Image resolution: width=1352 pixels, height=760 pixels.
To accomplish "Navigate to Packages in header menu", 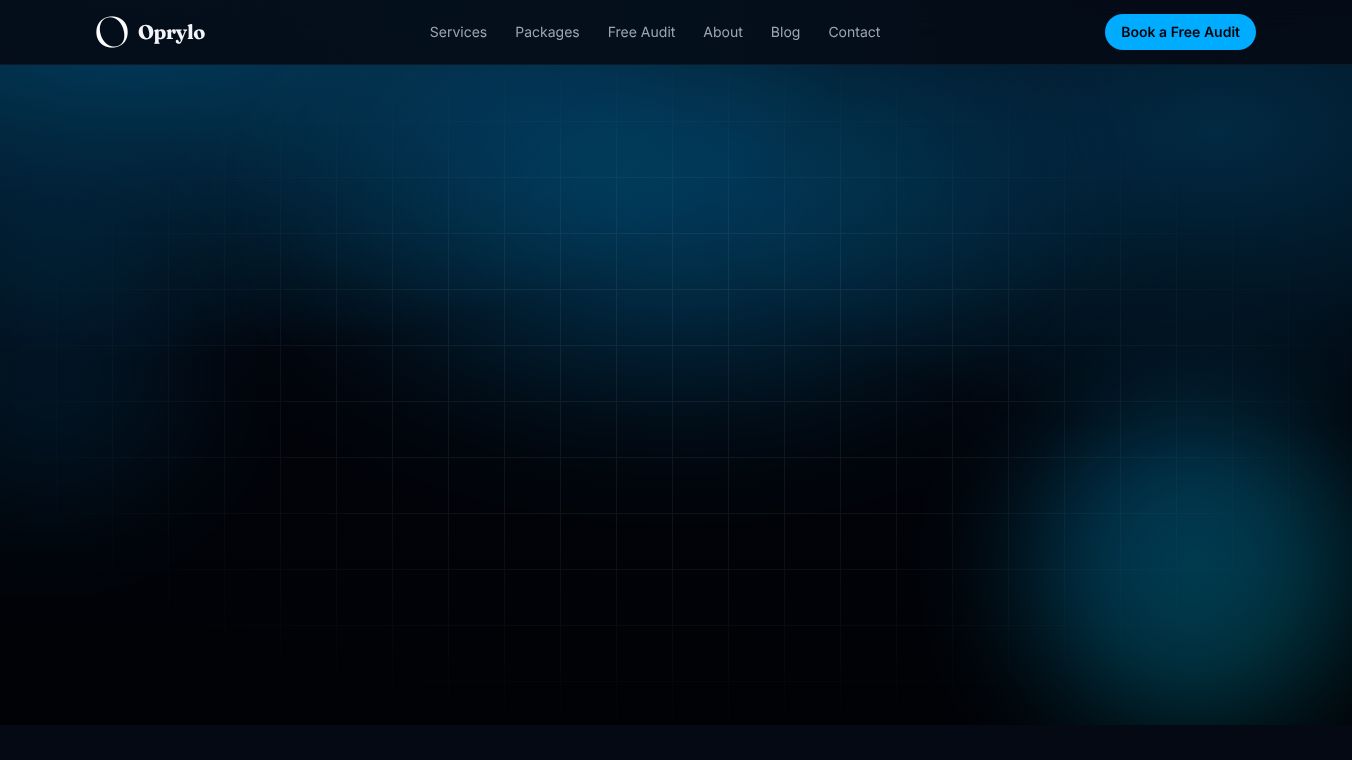I will (x=547, y=32).
